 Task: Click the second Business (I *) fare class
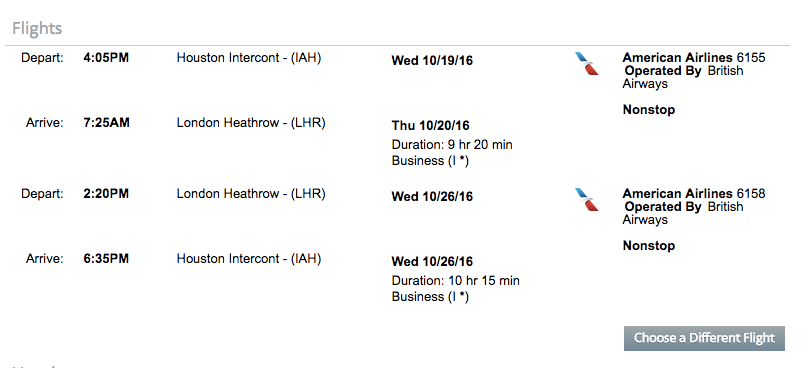[430, 297]
